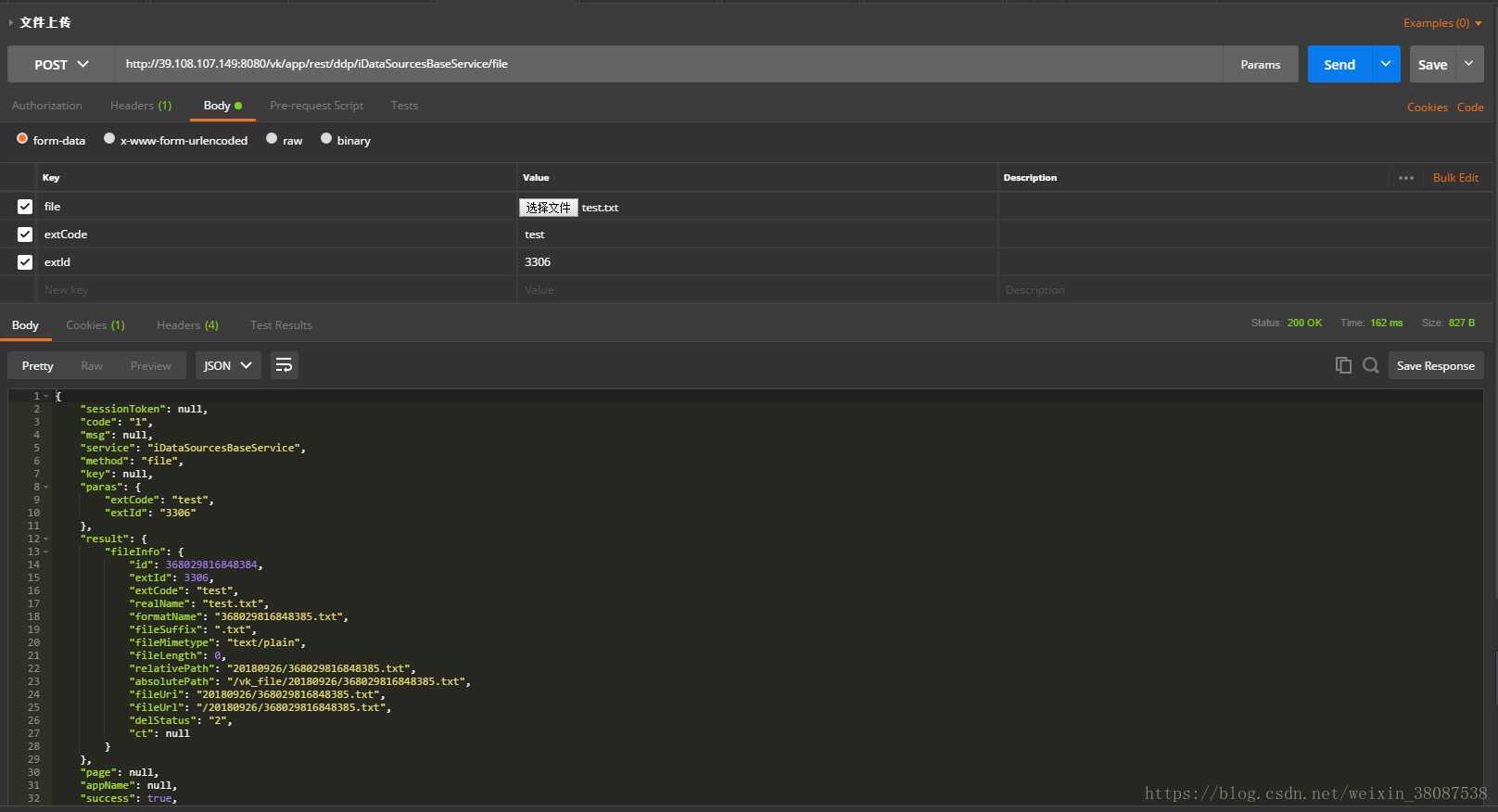Switch to the Authorization tab

[x=47, y=106]
